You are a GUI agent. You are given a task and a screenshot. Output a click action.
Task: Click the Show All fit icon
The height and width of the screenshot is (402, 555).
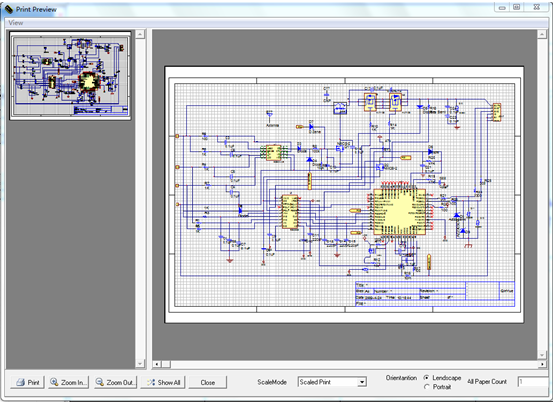pos(151,382)
